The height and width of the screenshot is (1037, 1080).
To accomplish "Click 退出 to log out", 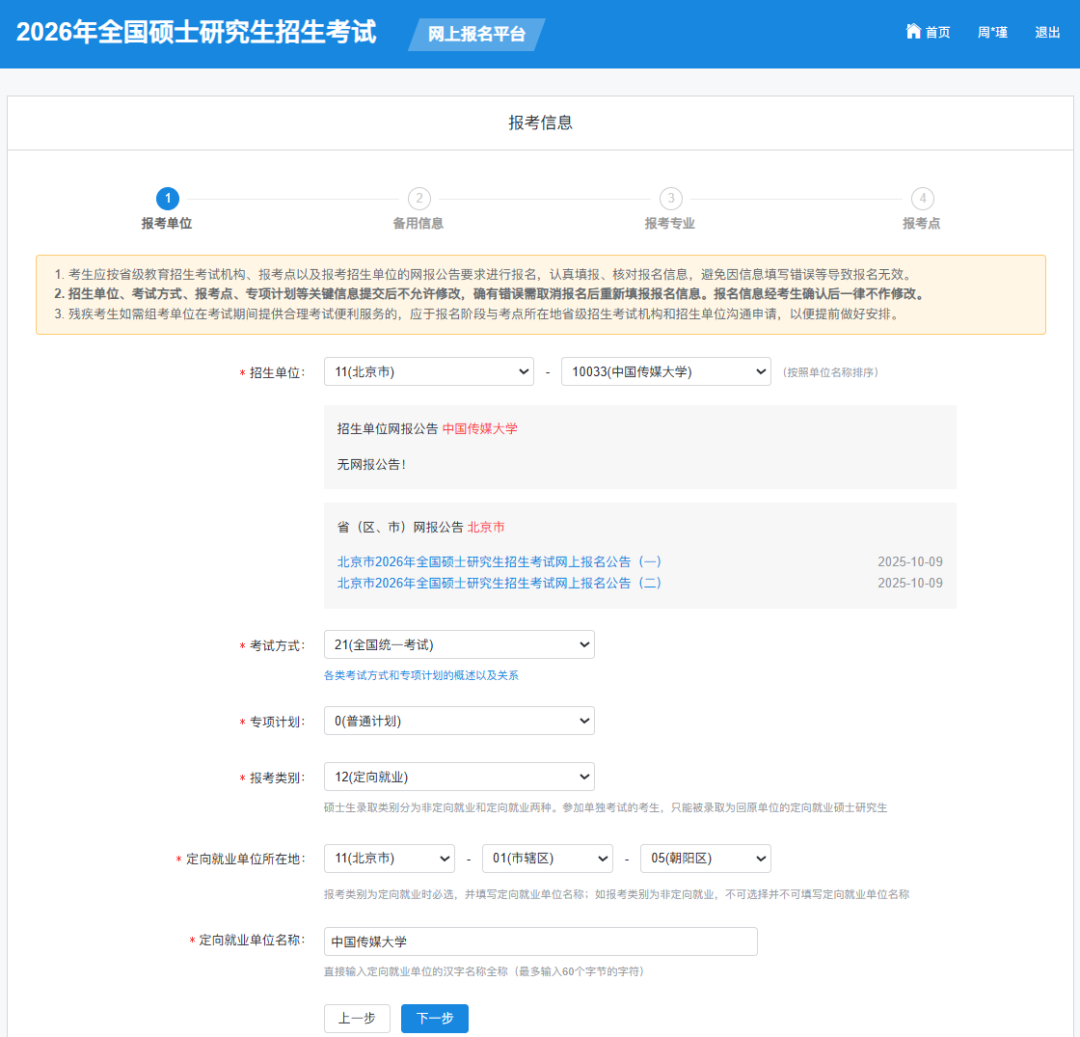I will (x=1046, y=31).
